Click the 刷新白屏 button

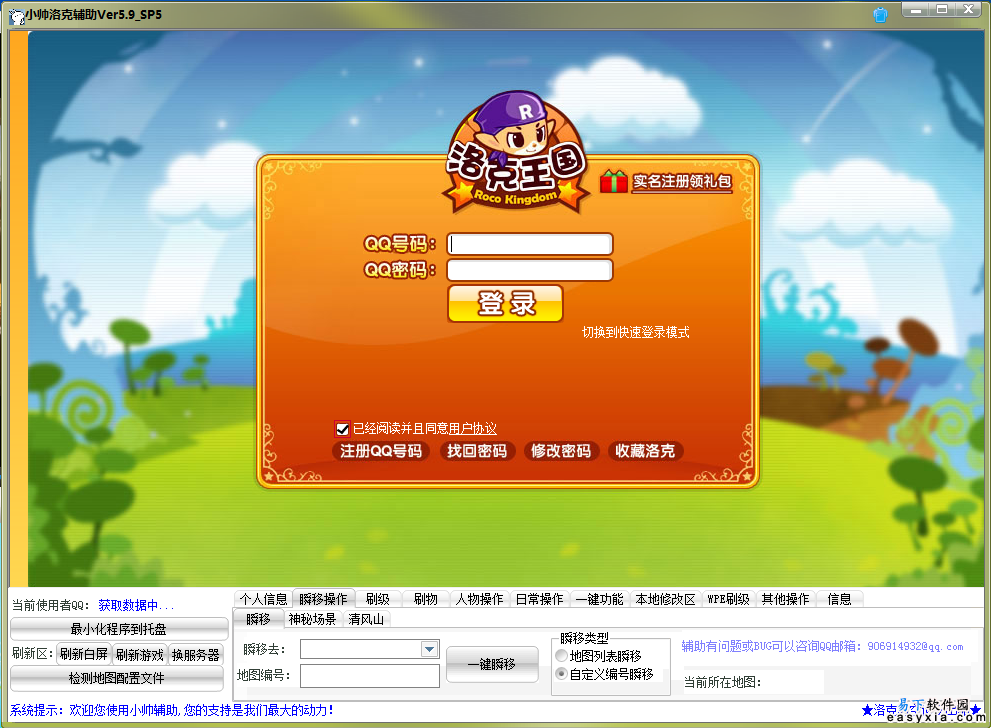[x=83, y=654]
